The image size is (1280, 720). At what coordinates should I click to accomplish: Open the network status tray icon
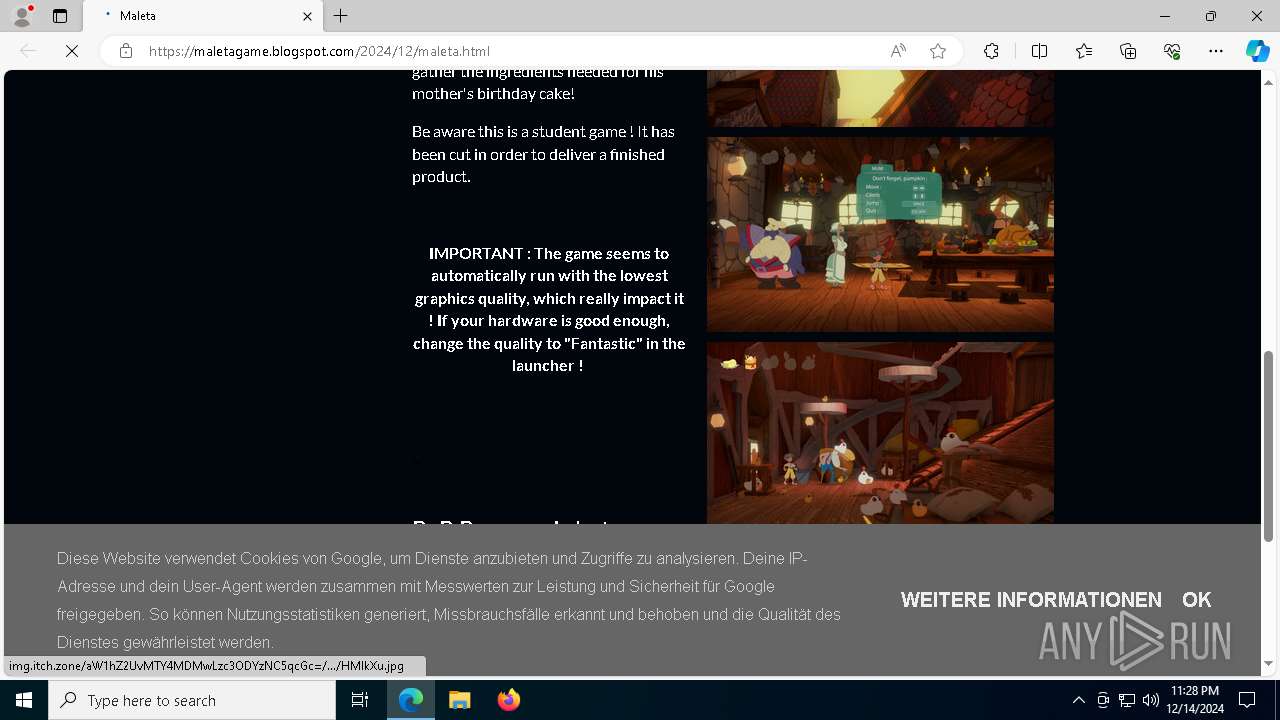coord(1127,700)
